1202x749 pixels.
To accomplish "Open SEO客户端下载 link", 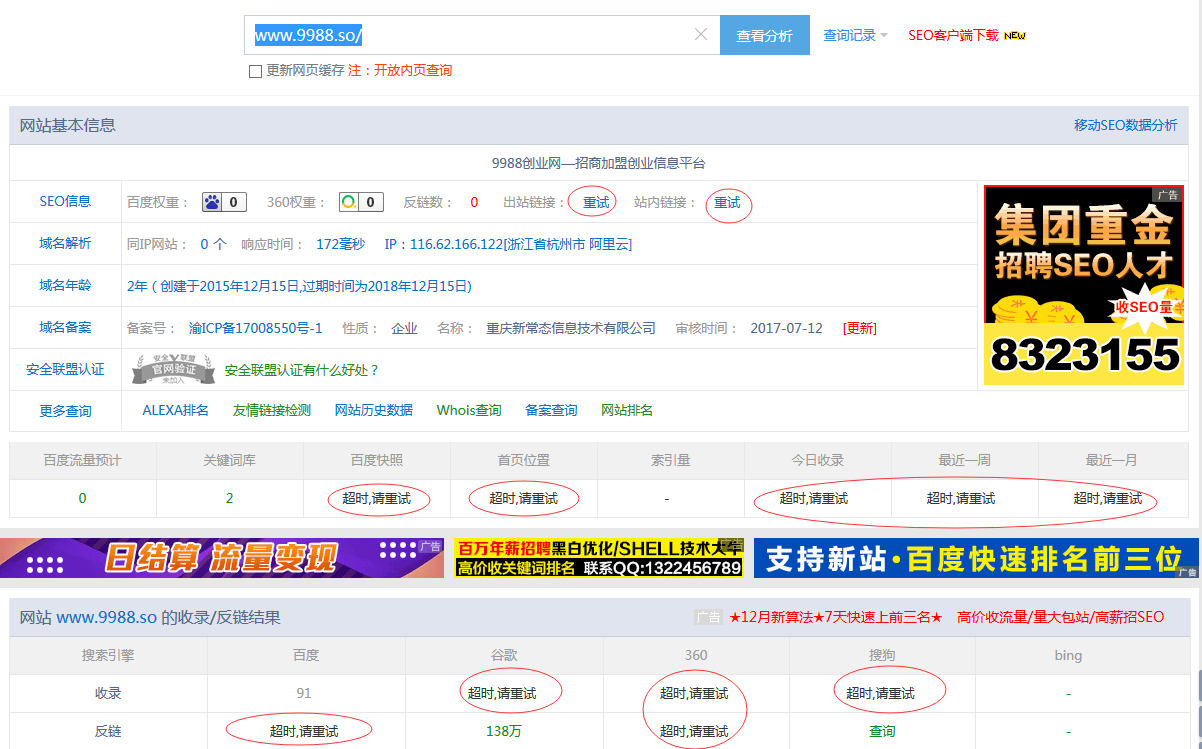I will click(953, 35).
